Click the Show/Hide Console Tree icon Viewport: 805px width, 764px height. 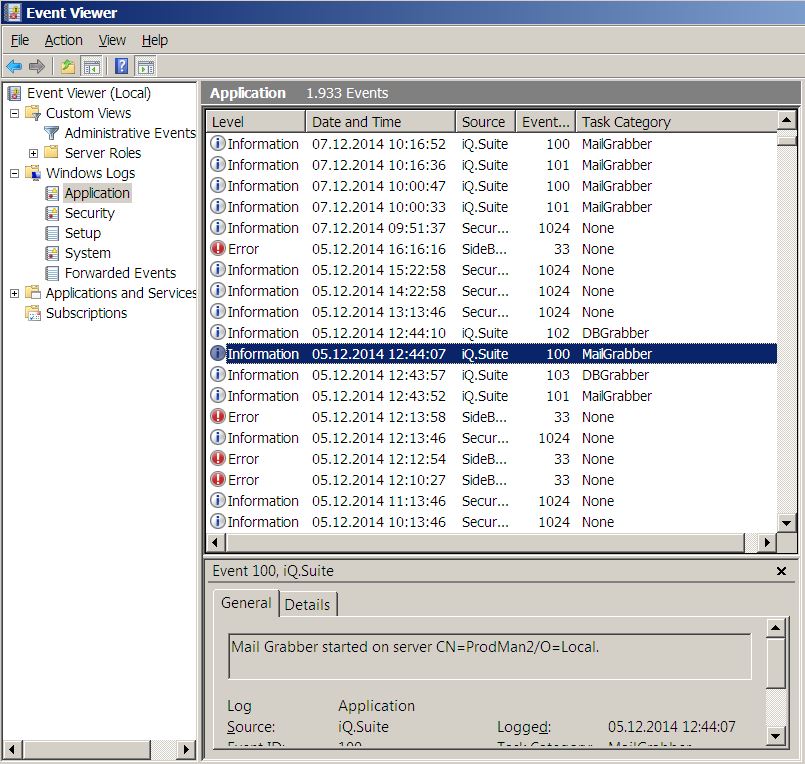[x=92, y=67]
